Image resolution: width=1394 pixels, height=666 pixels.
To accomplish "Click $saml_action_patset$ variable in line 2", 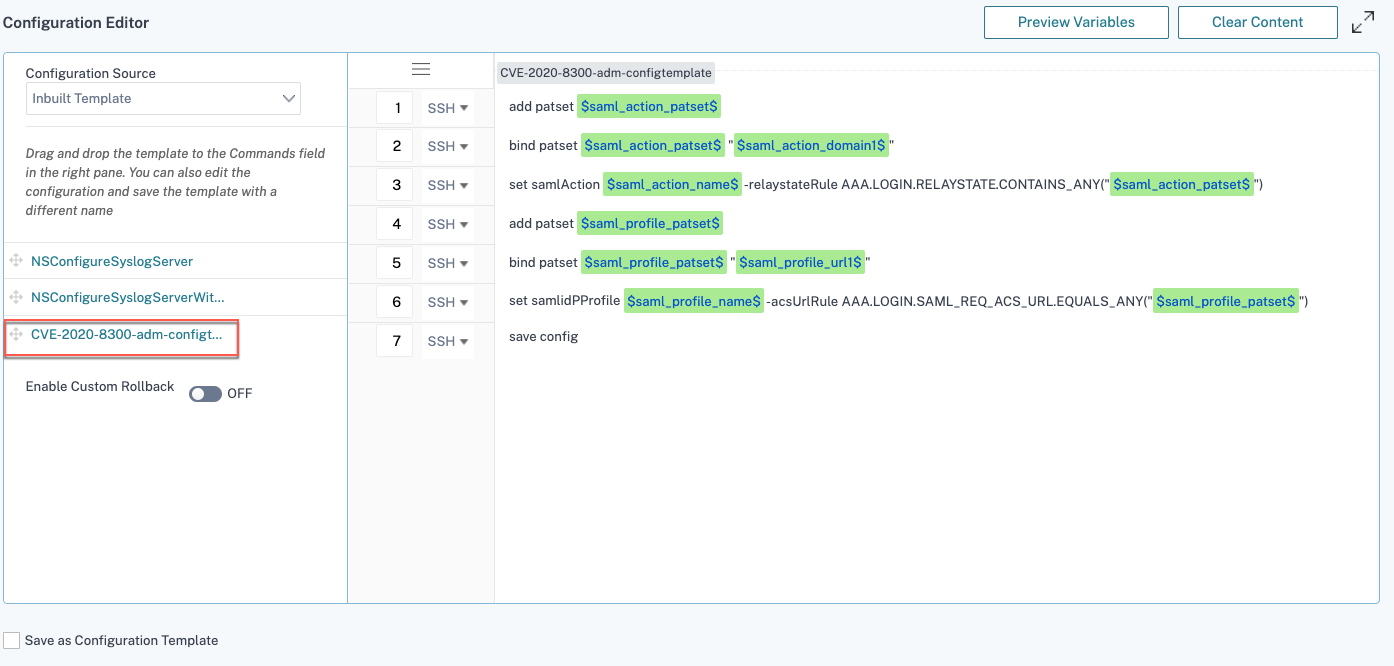I will [x=653, y=146].
